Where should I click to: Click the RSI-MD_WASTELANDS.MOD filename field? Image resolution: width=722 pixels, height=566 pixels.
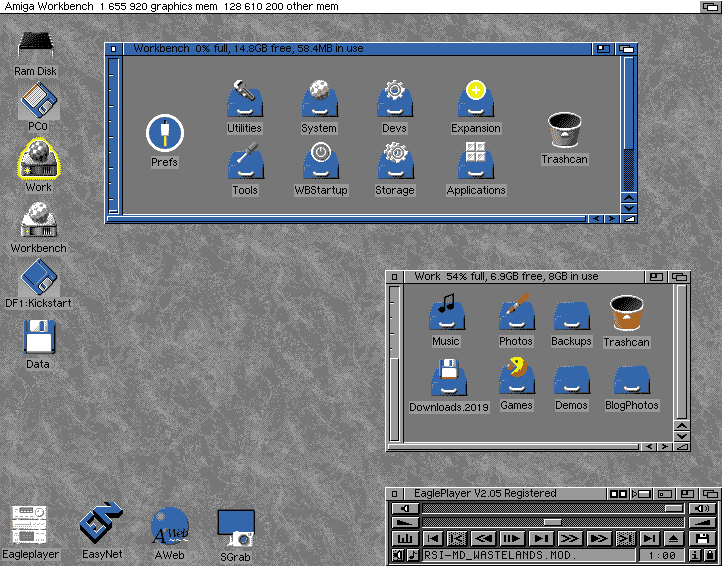pos(529,555)
